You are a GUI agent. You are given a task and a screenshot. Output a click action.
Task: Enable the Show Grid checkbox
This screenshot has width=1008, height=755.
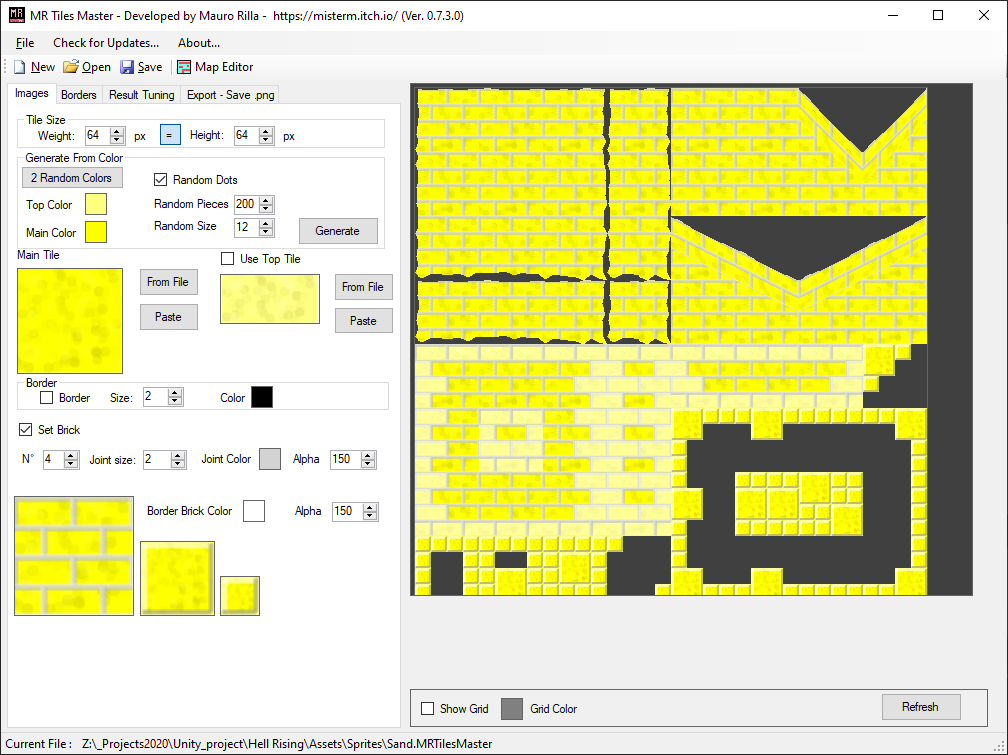(428, 709)
